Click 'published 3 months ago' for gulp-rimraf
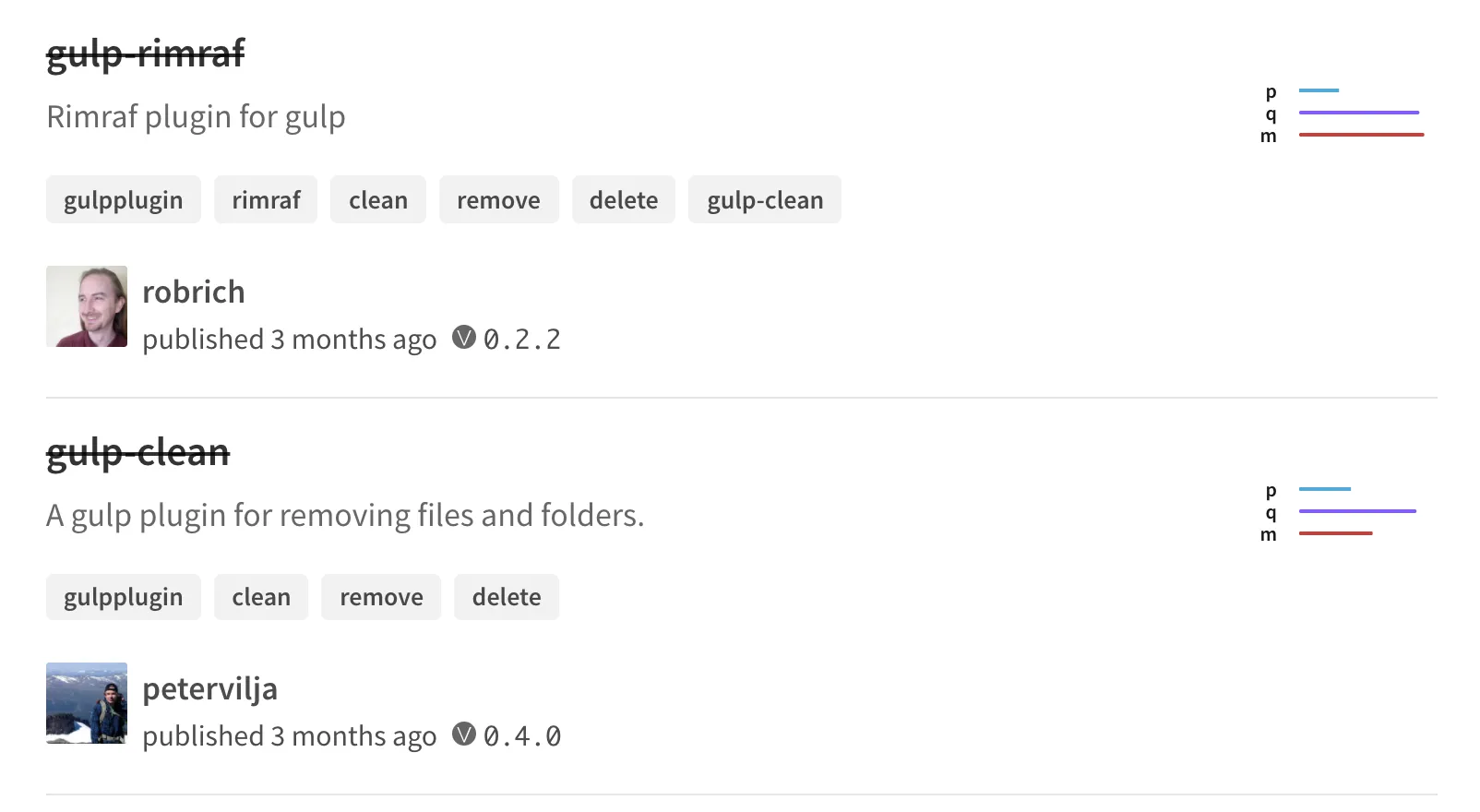Image resolution: width=1480 pixels, height=812 pixels. pos(289,339)
